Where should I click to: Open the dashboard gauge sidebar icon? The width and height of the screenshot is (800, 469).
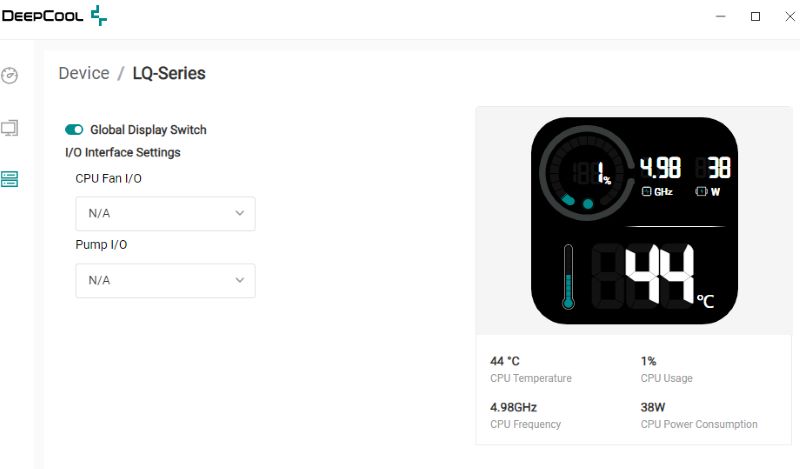pos(10,76)
